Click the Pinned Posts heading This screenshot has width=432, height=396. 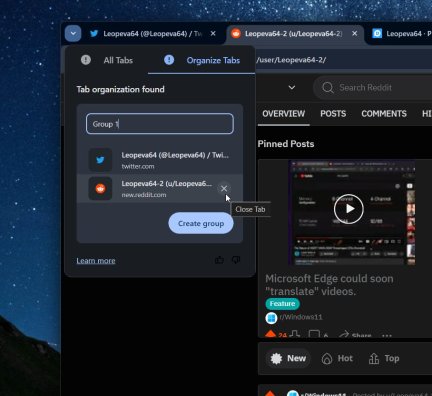tap(286, 144)
